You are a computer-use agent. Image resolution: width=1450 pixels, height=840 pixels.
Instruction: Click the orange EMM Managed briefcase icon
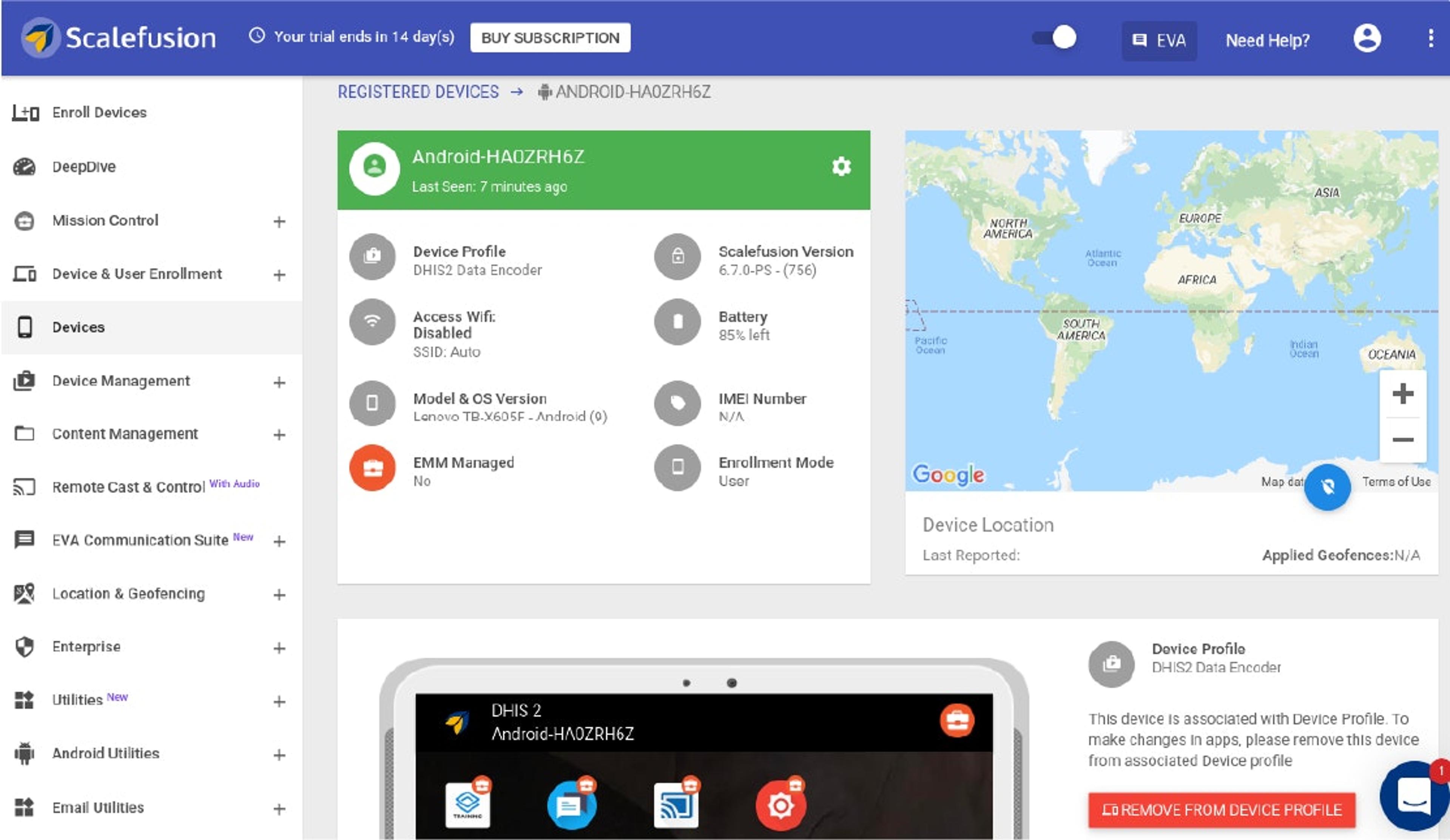coord(372,468)
